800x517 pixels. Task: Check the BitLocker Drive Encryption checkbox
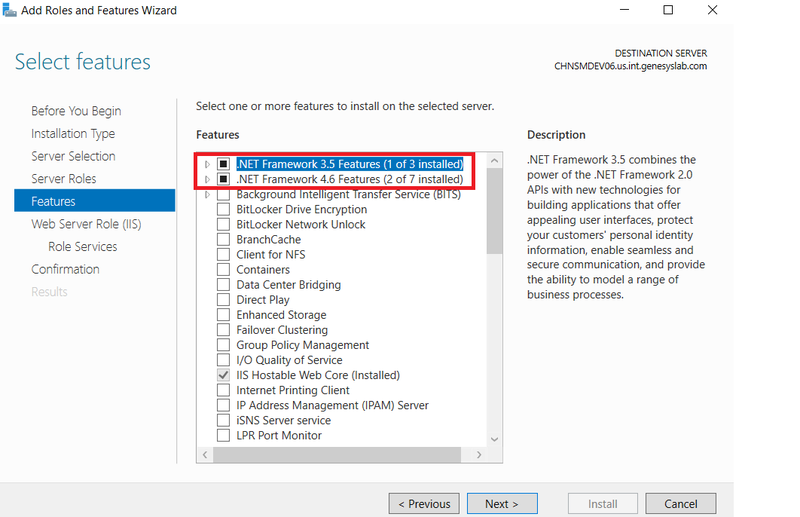(223, 209)
